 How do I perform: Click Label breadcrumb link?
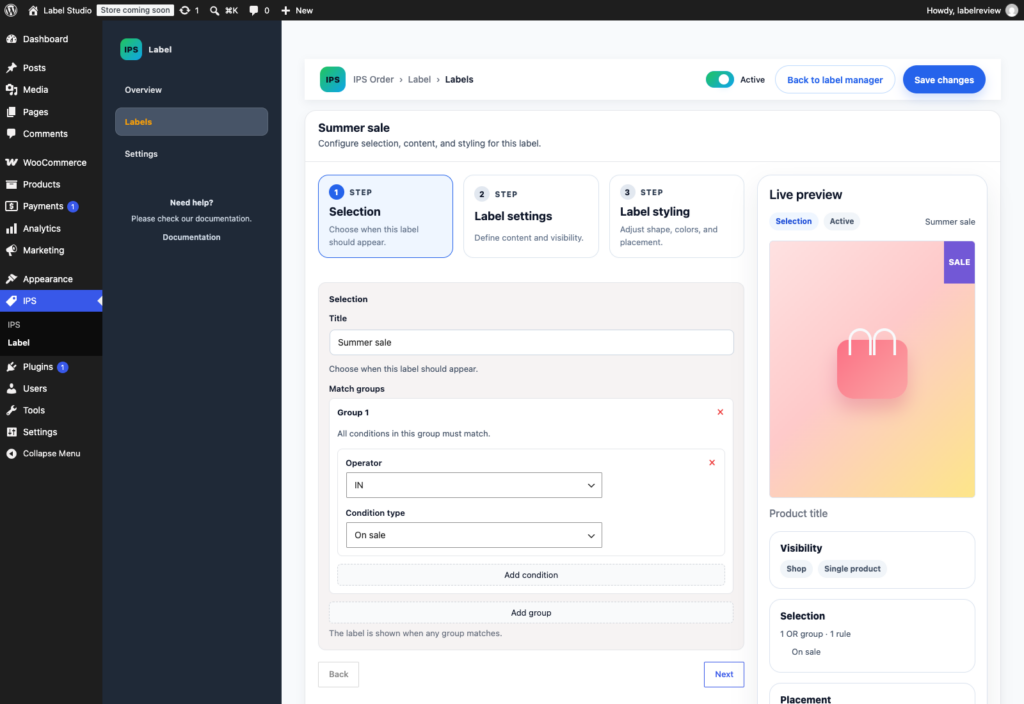tap(419, 80)
